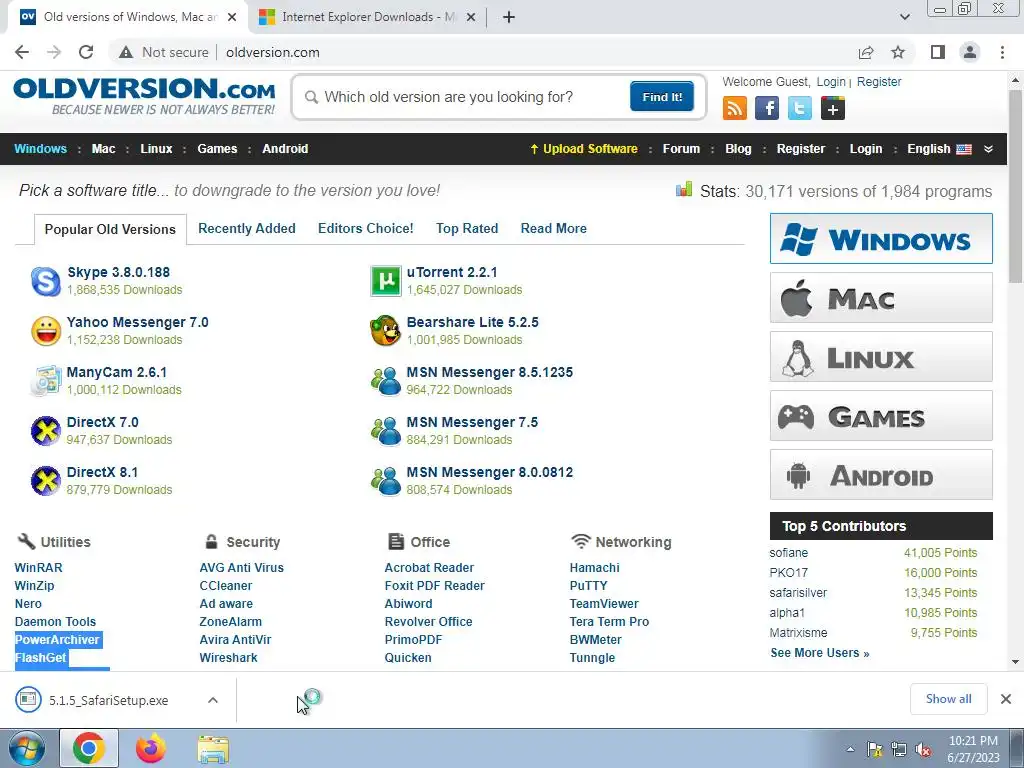Open Firefox from the taskbar
Image resolution: width=1024 pixels, height=768 pixels.
151,748
